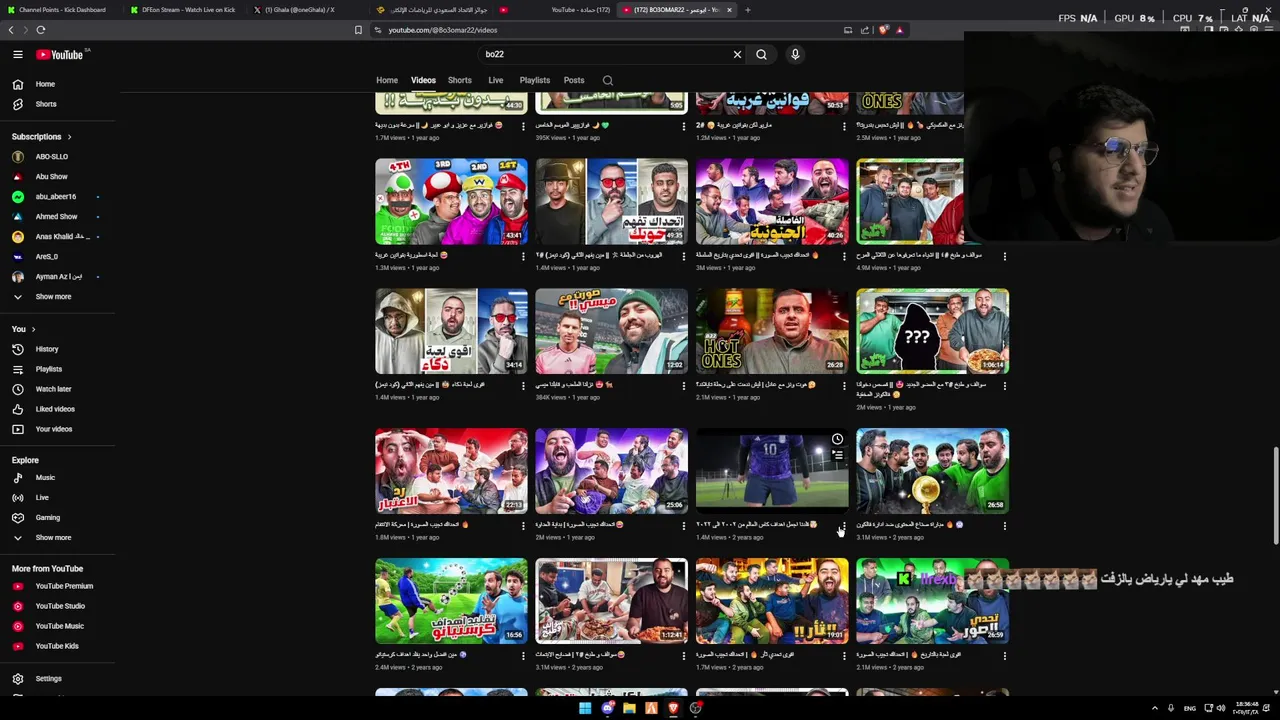Image resolution: width=1280 pixels, height=720 pixels.
Task: Open options menu for the 26:58 video
Action: [x=1005, y=526]
